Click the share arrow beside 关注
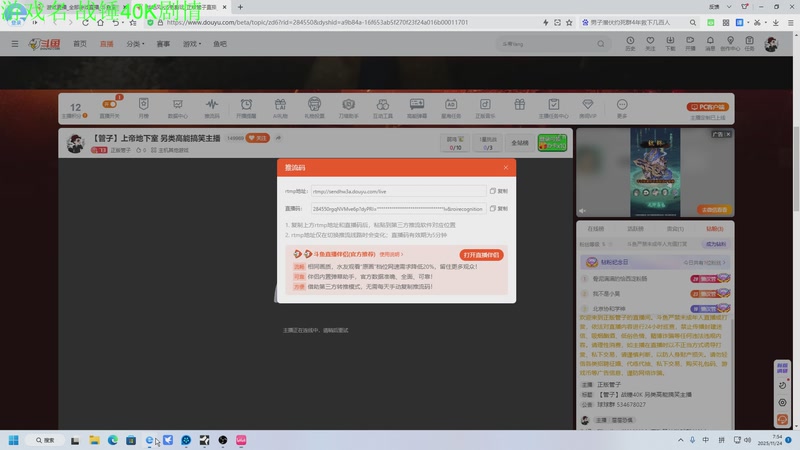The width and height of the screenshot is (800, 450). [278, 138]
